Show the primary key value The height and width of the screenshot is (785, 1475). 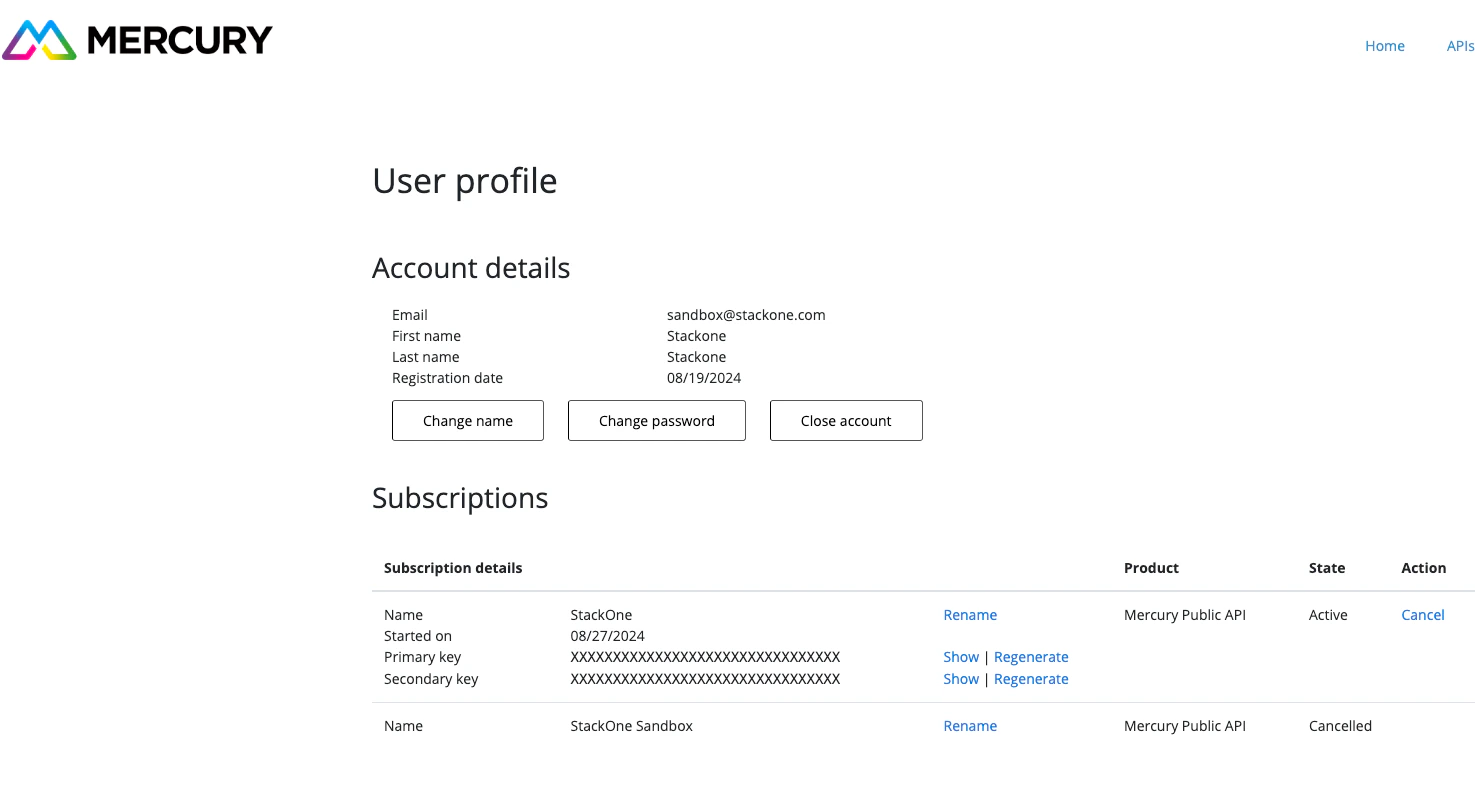(960, 656)
